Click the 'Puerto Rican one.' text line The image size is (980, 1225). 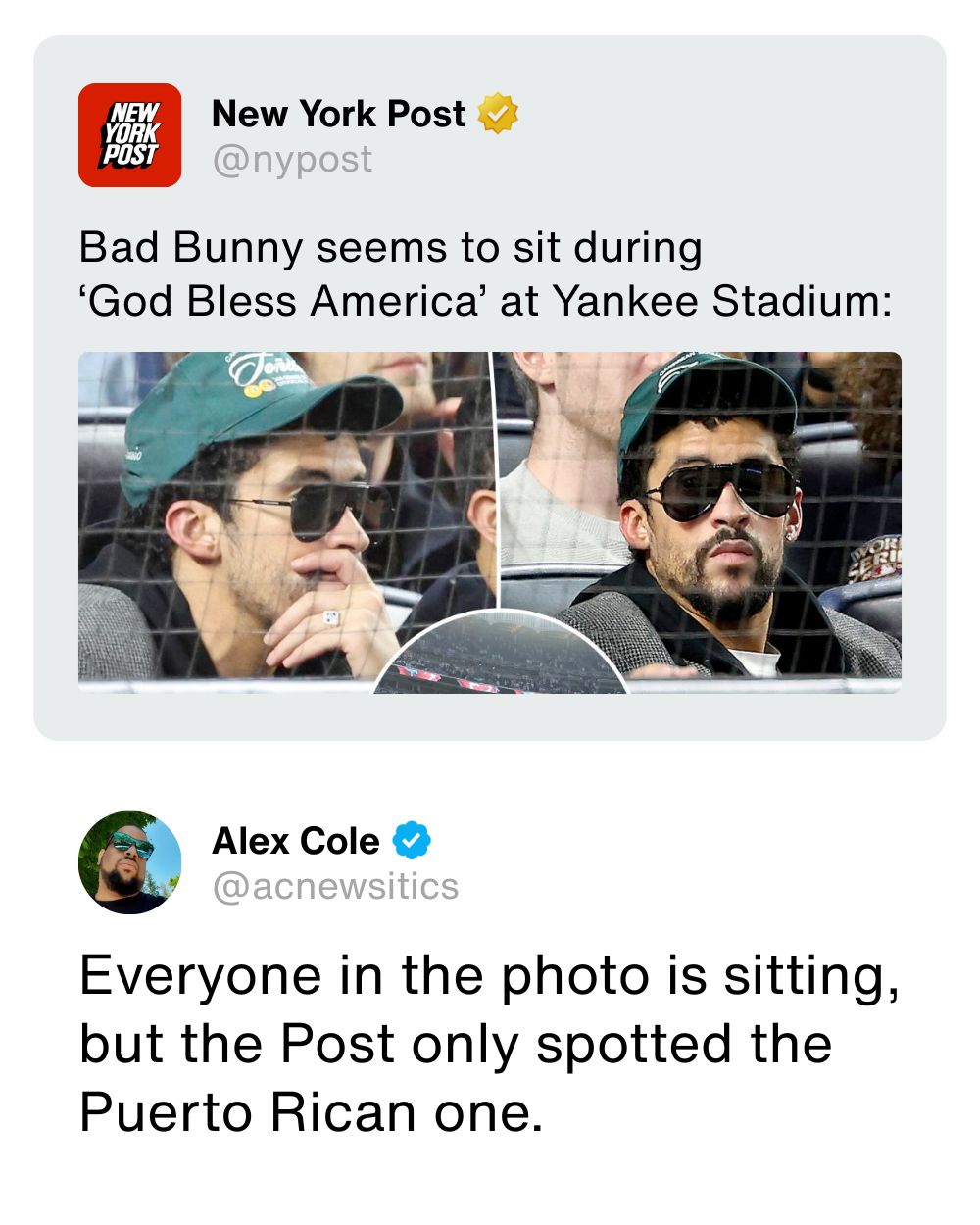(311, 1112)
